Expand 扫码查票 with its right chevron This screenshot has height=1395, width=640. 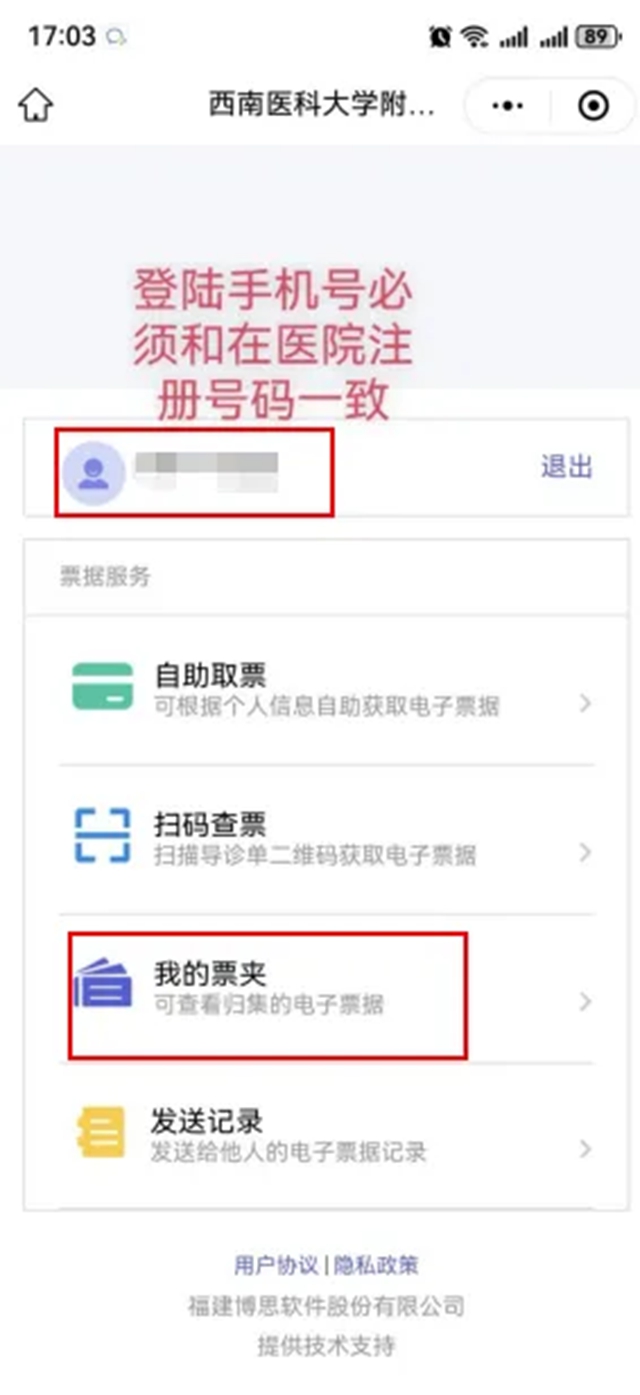586,853
